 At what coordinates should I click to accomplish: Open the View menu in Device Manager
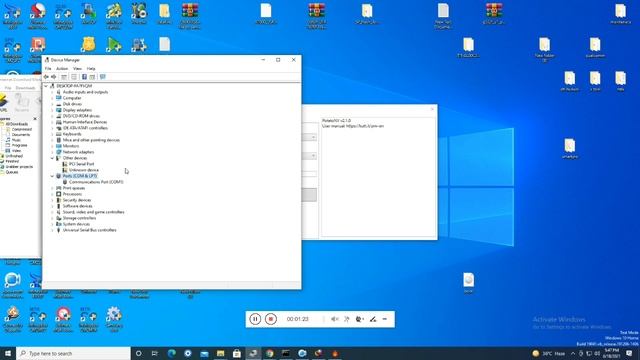(77, 69)
